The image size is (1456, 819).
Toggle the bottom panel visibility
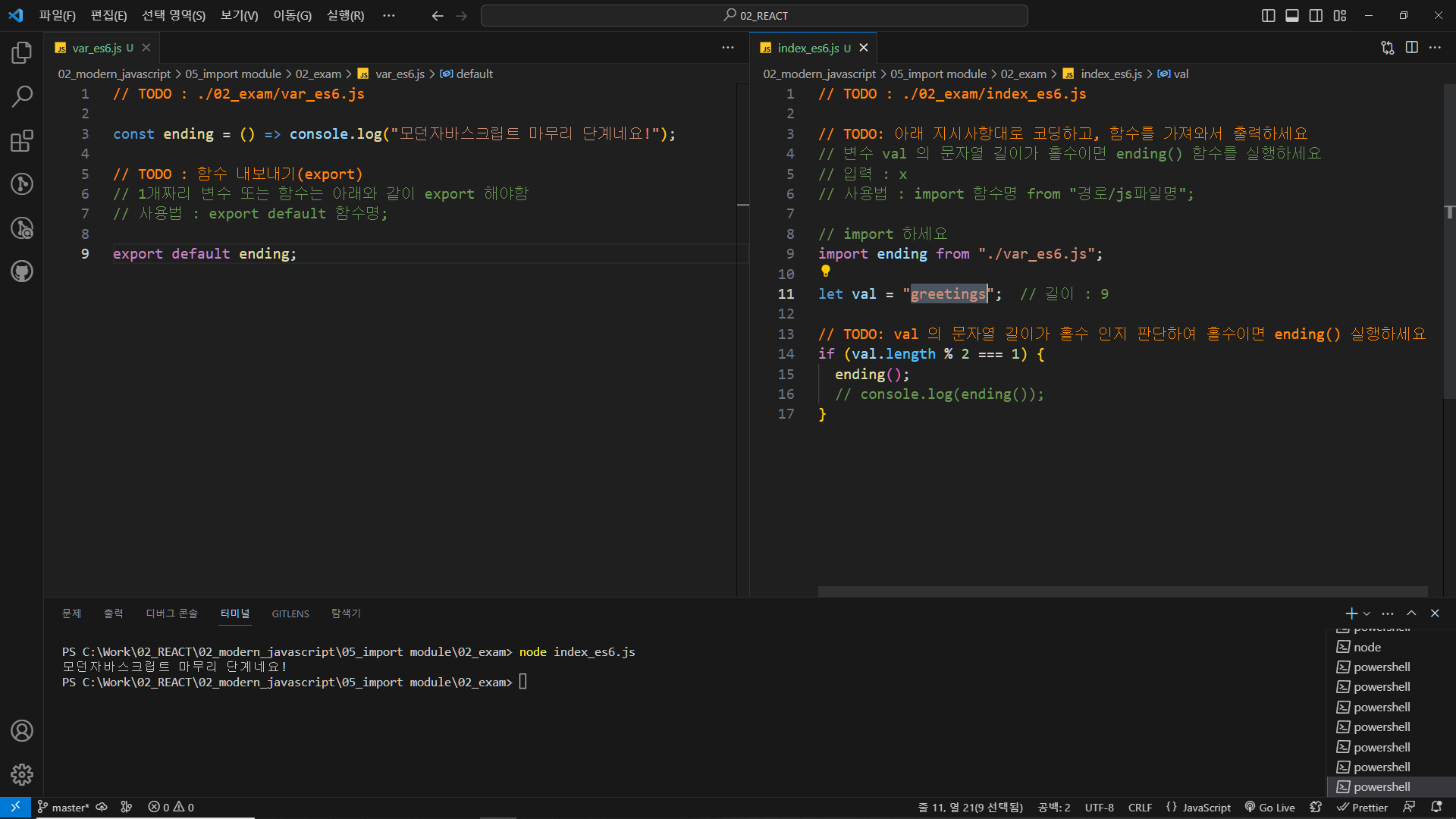click(x=1292, y=16)
